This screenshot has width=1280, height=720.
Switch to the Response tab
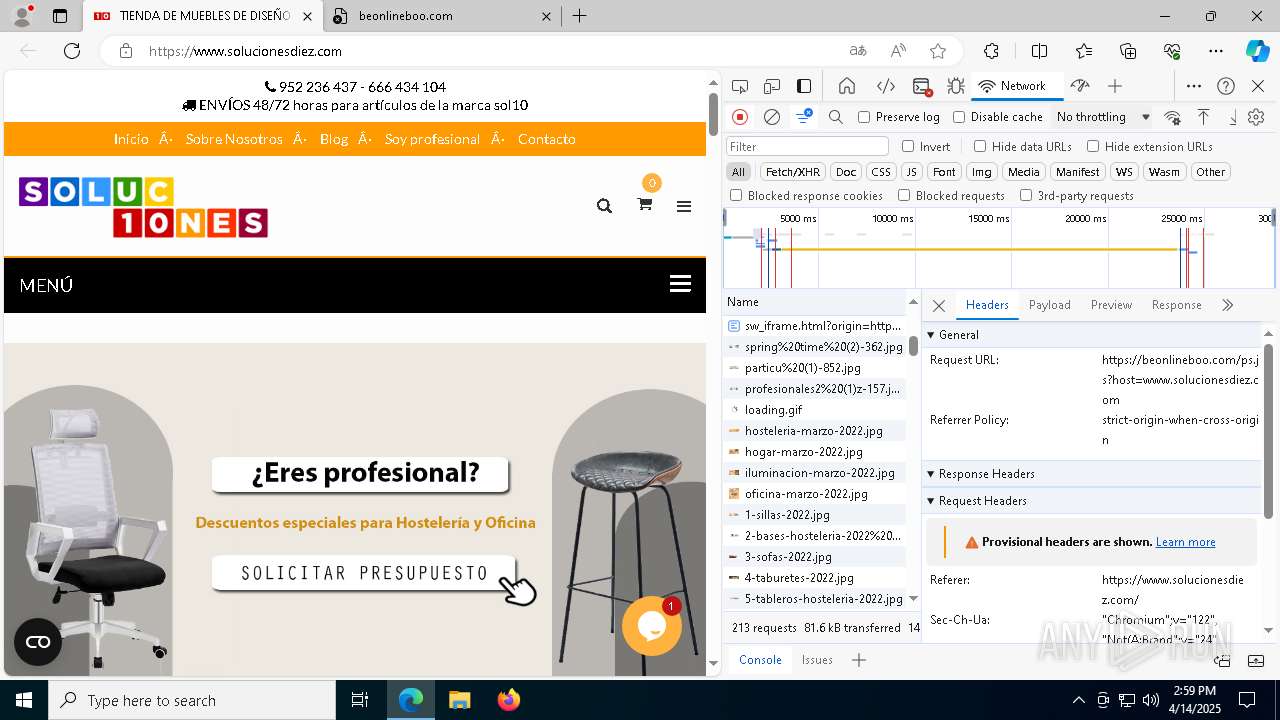tap(1176, 305)
